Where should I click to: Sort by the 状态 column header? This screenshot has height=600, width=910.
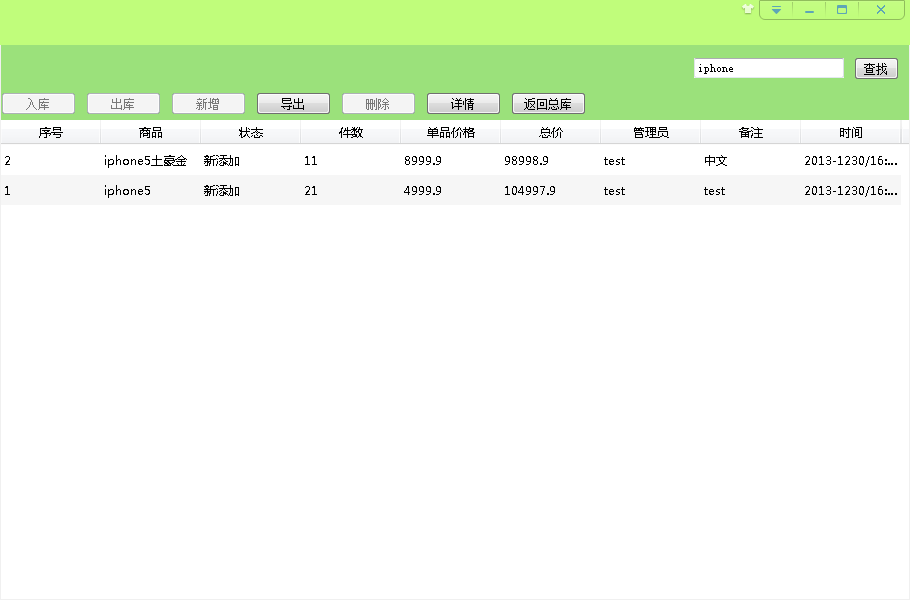(251, 133)
